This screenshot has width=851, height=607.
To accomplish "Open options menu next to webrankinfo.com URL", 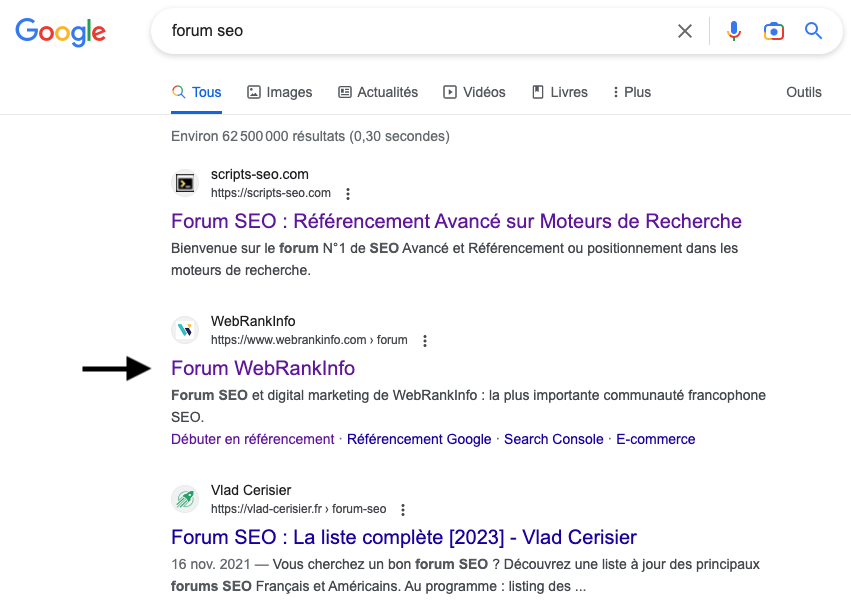I will coord(425,341).
